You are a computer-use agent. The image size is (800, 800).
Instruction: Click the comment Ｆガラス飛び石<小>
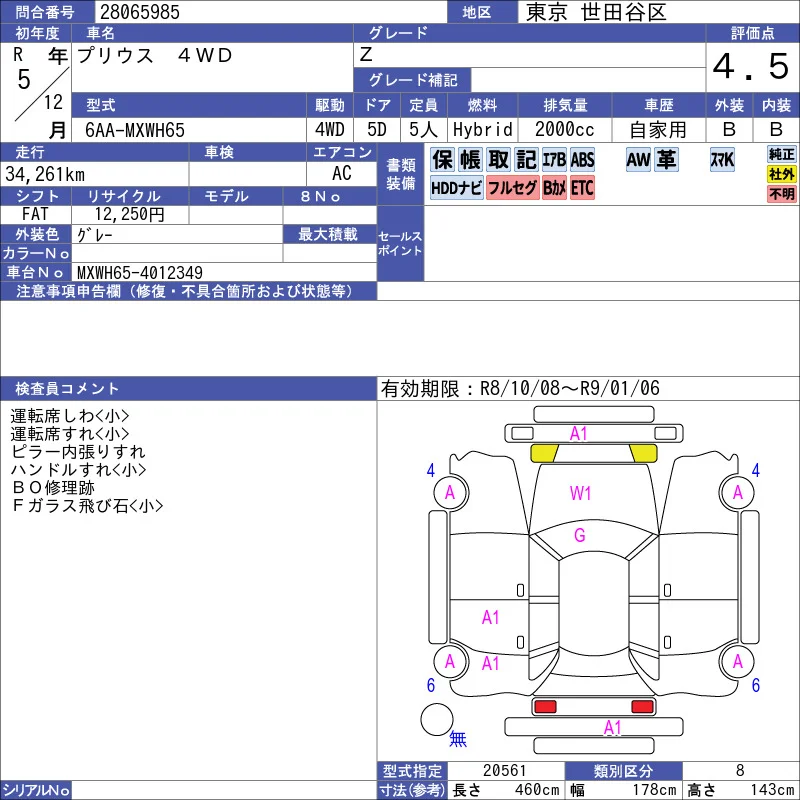87,506
